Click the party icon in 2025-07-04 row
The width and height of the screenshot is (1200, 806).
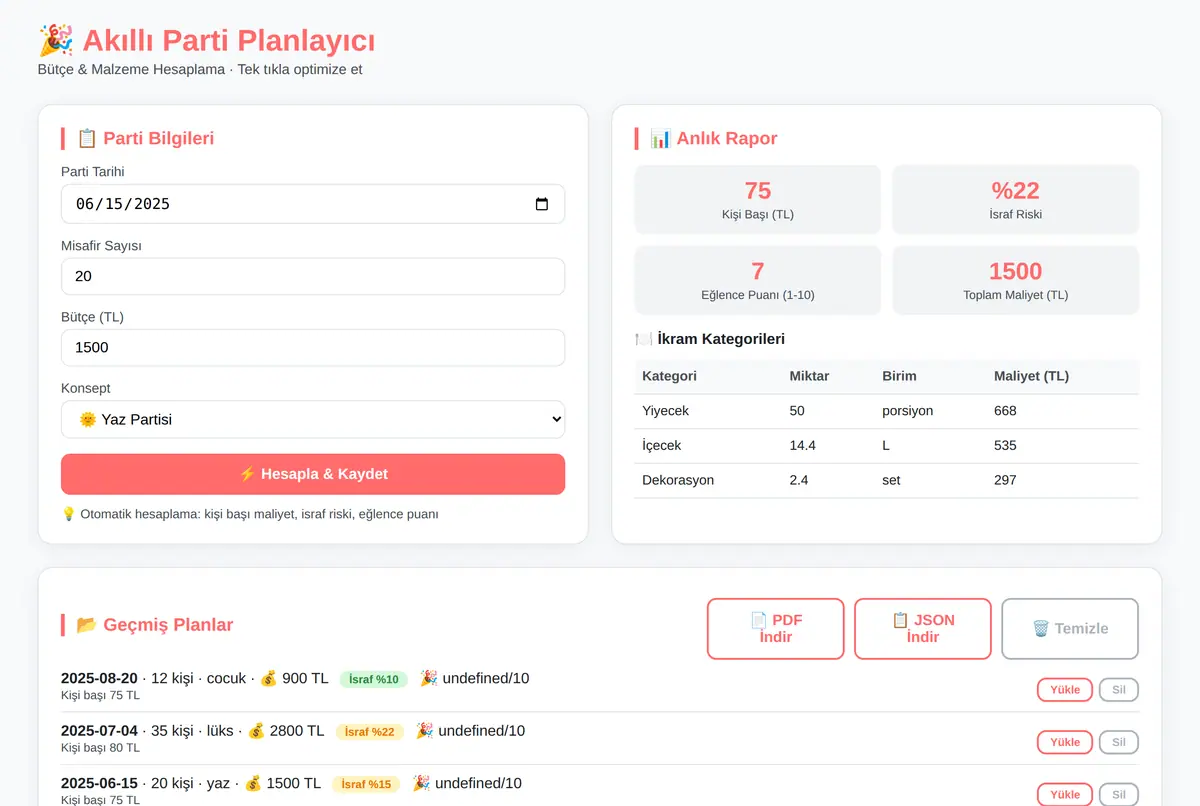424,731
